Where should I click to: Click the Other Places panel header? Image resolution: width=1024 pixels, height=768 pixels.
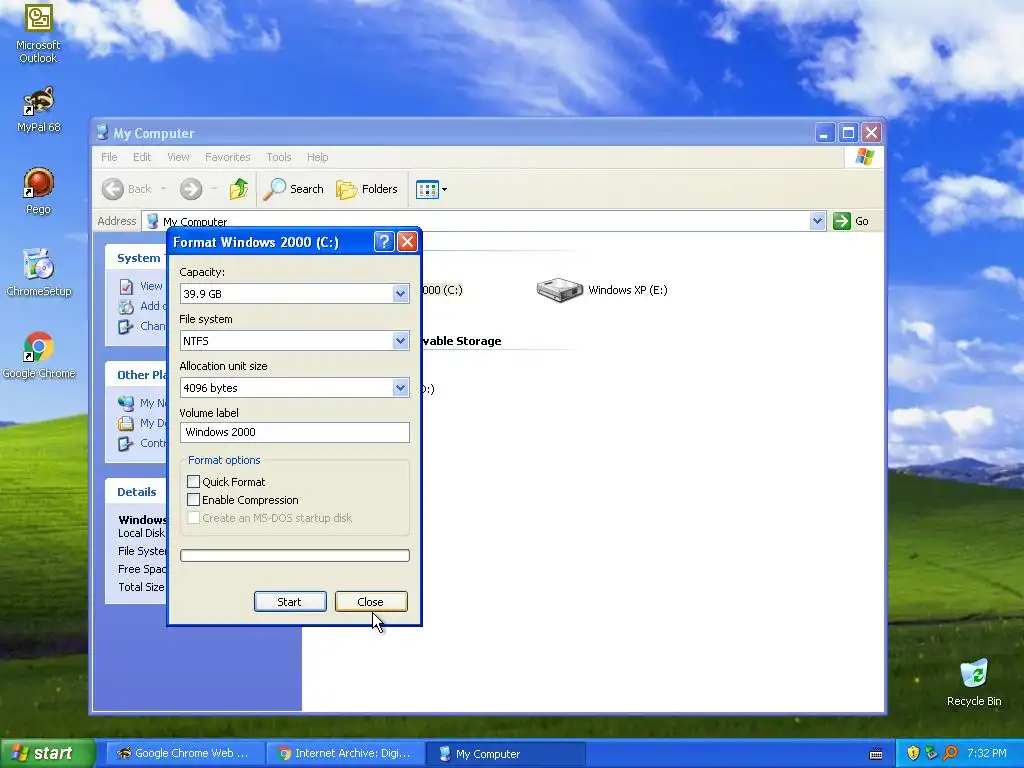(136, 375)
